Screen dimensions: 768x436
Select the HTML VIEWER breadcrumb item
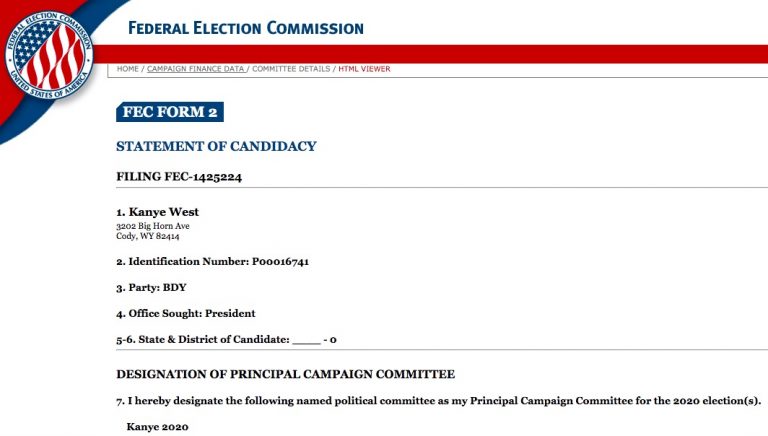pyautogui.click(x=364, y=69)
